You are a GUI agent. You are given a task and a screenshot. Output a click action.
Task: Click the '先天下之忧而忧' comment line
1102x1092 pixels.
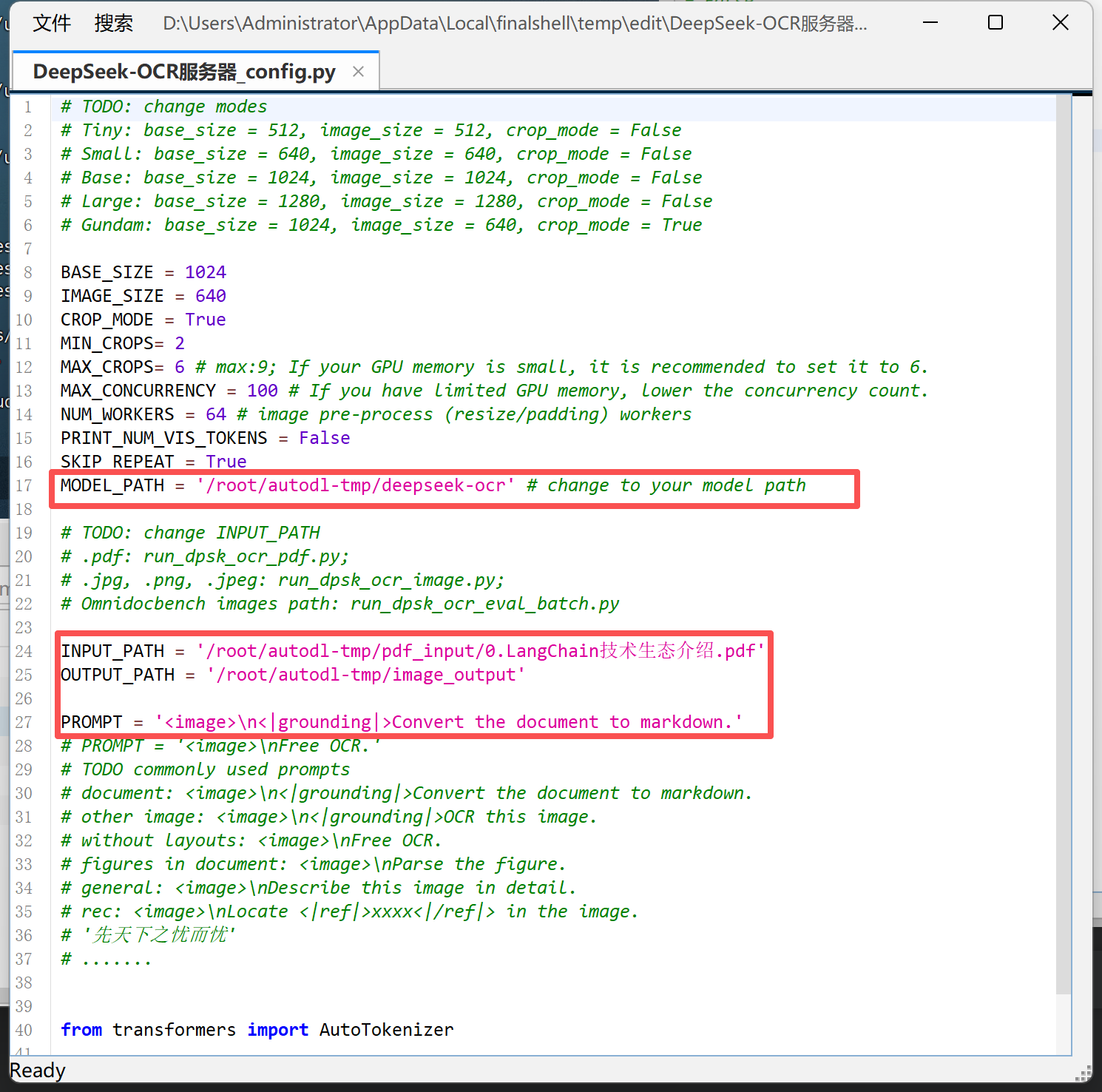pos(149,935)
